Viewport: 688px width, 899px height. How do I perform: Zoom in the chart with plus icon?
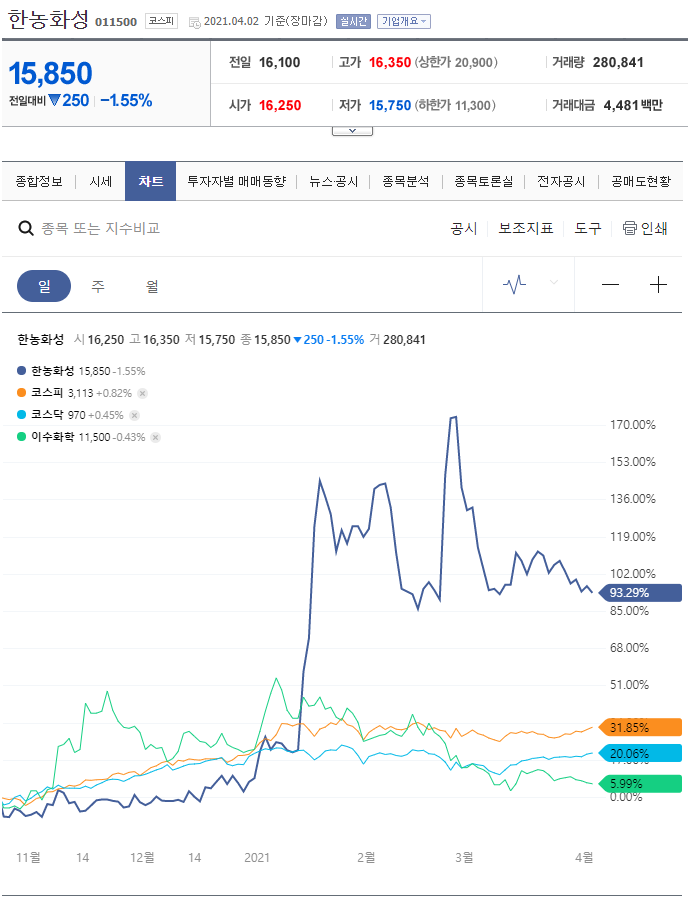click(658, 284)
